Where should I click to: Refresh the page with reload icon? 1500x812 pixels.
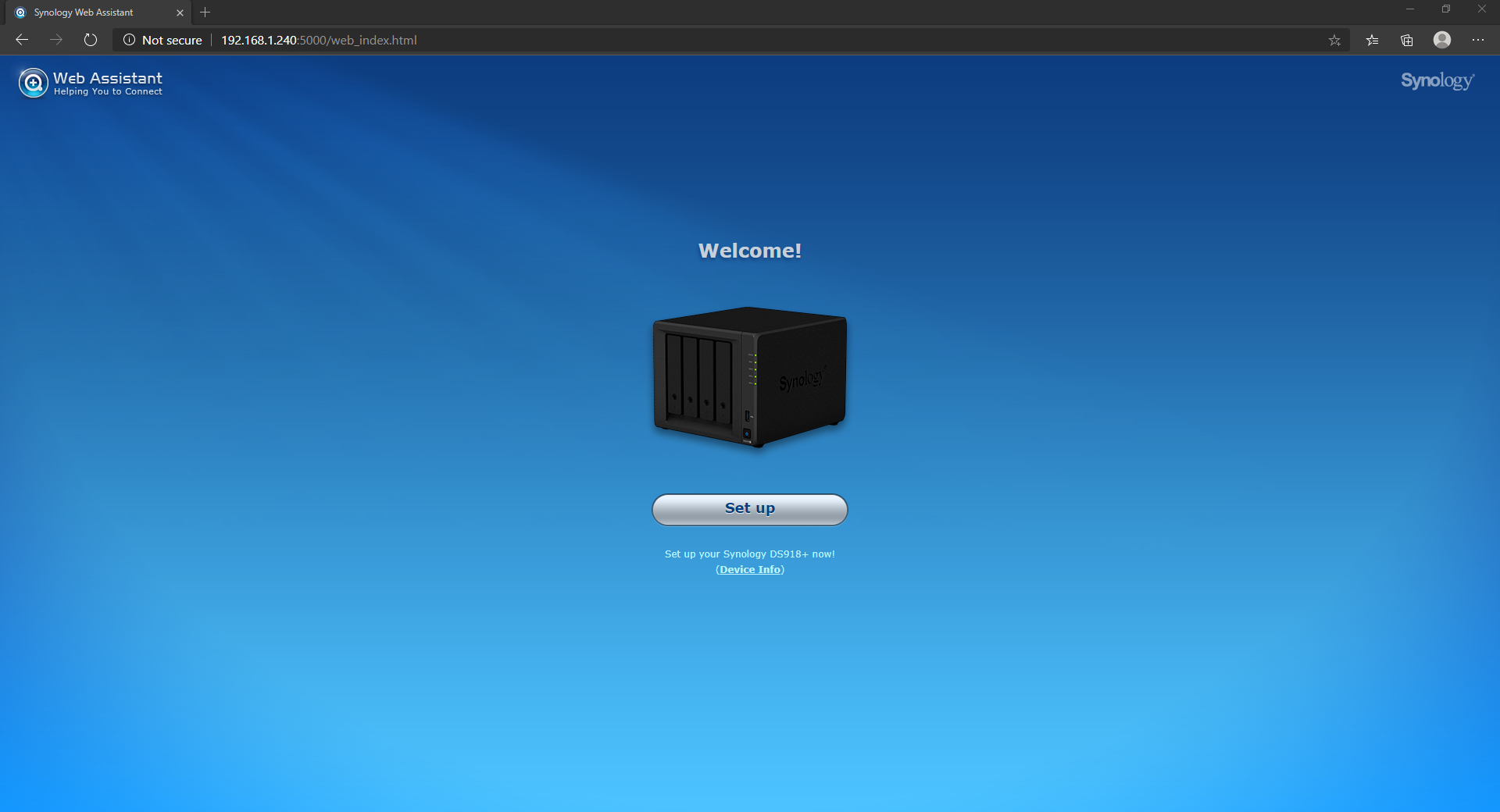point(91,40)
